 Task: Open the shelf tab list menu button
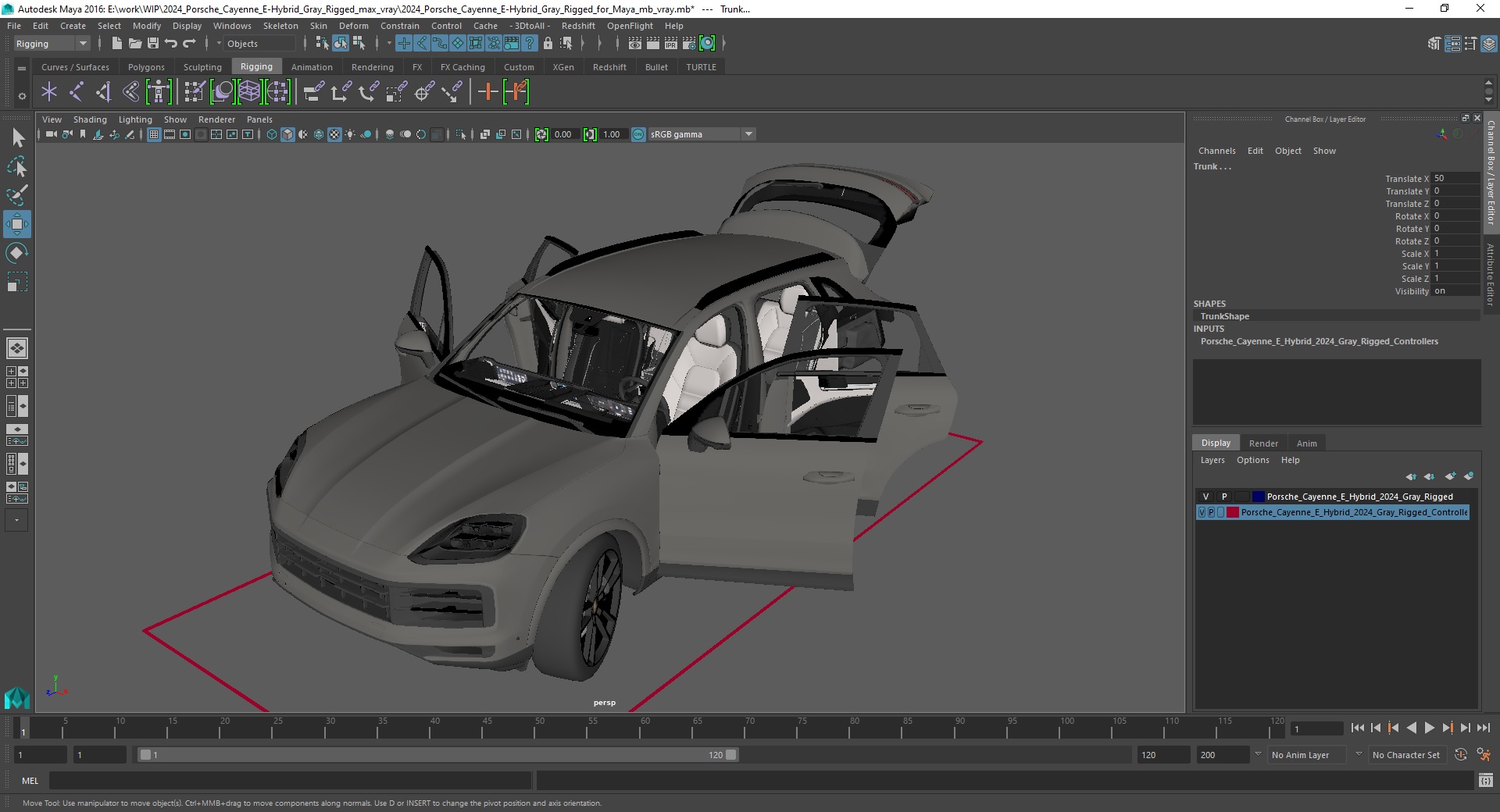coord(22,69)
